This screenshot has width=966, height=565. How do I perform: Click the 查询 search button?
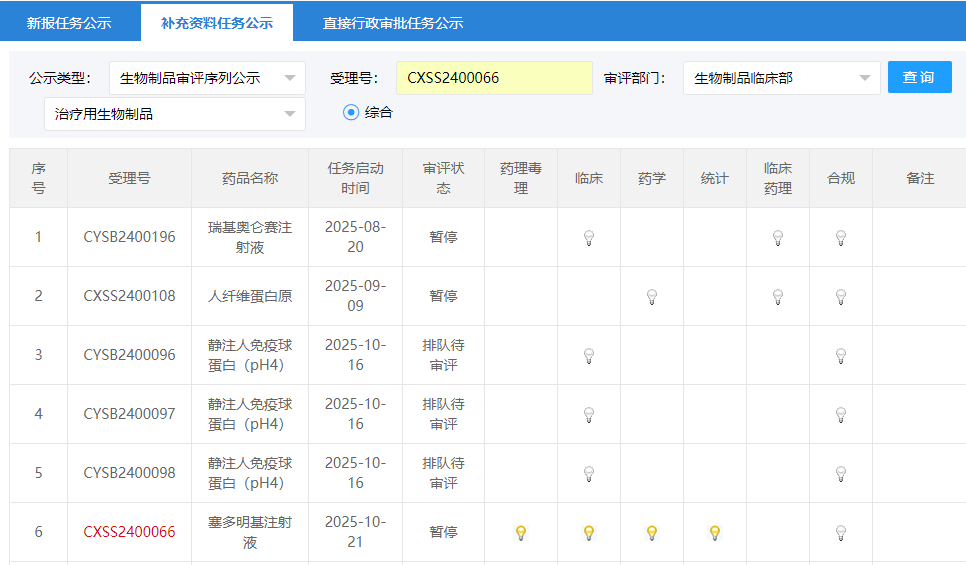(919, 78)
